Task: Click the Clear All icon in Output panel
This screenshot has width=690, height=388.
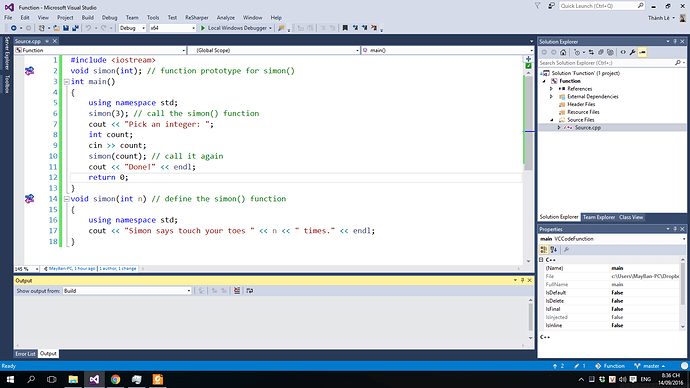Action: click(237, 291)
